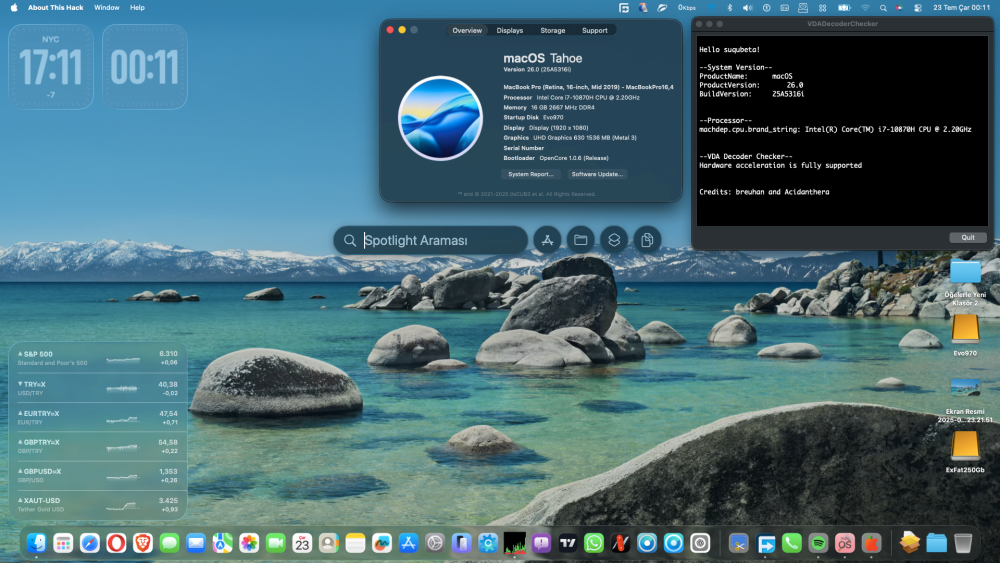The image size is (1000, 563).
Task: Switch to the Storage tab
Action: pos(552,31)
